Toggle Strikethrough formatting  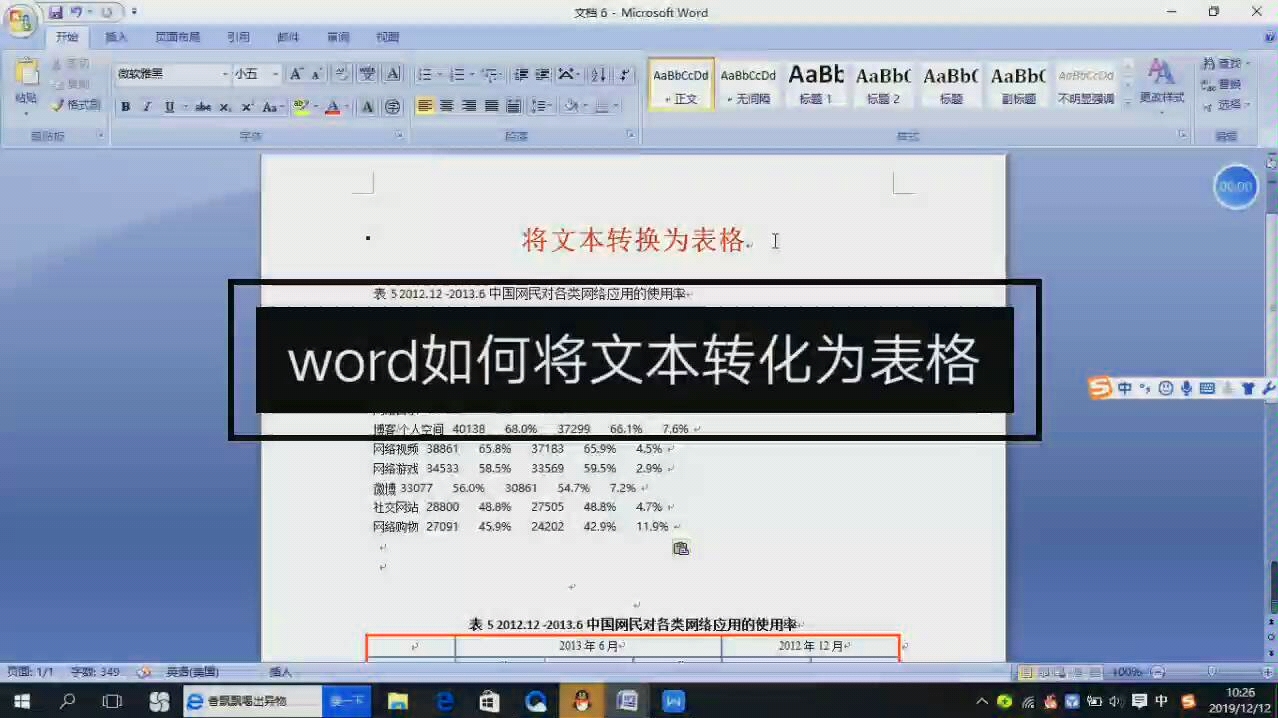pyautogui.click(x=202, y=106)
